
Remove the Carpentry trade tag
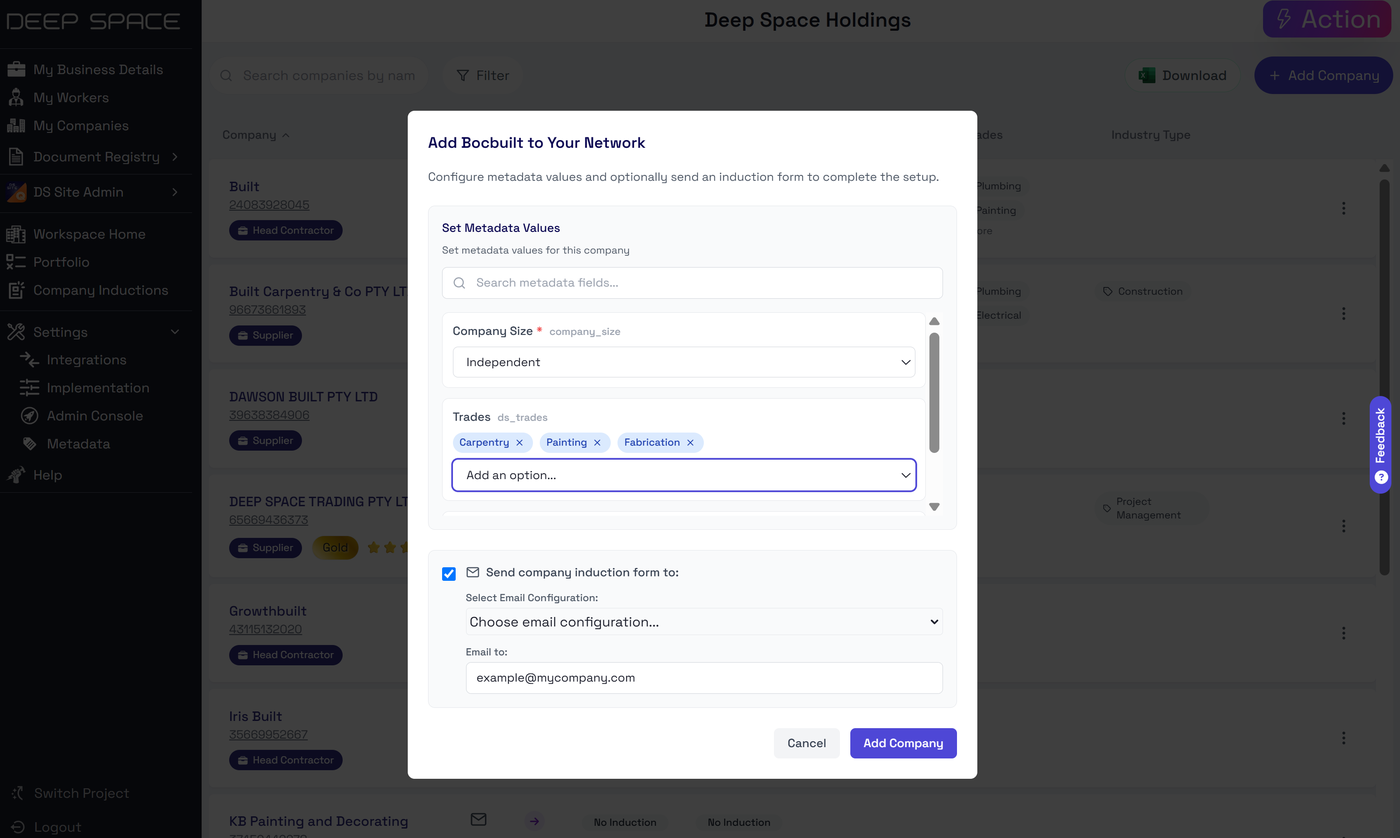point(519,442)
